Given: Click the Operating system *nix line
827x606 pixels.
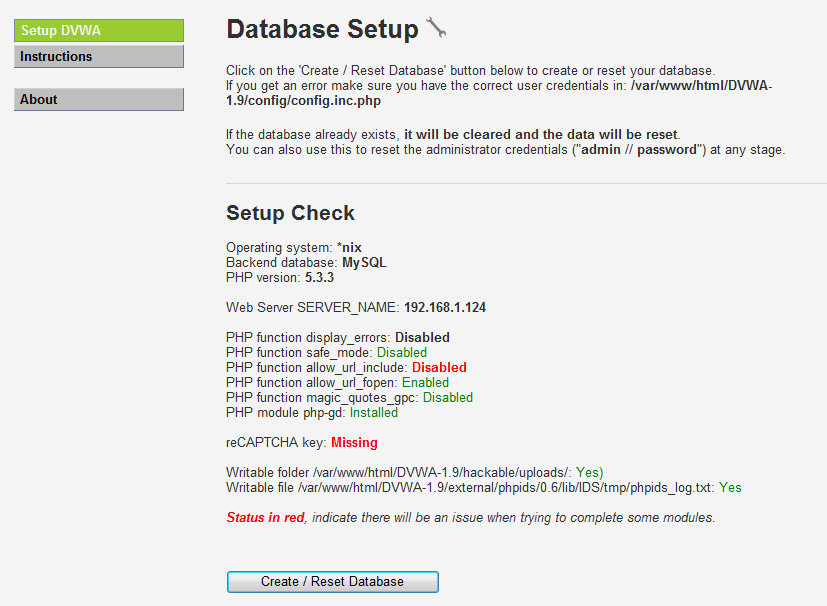Looking at the screenshot, I should 294,247.
